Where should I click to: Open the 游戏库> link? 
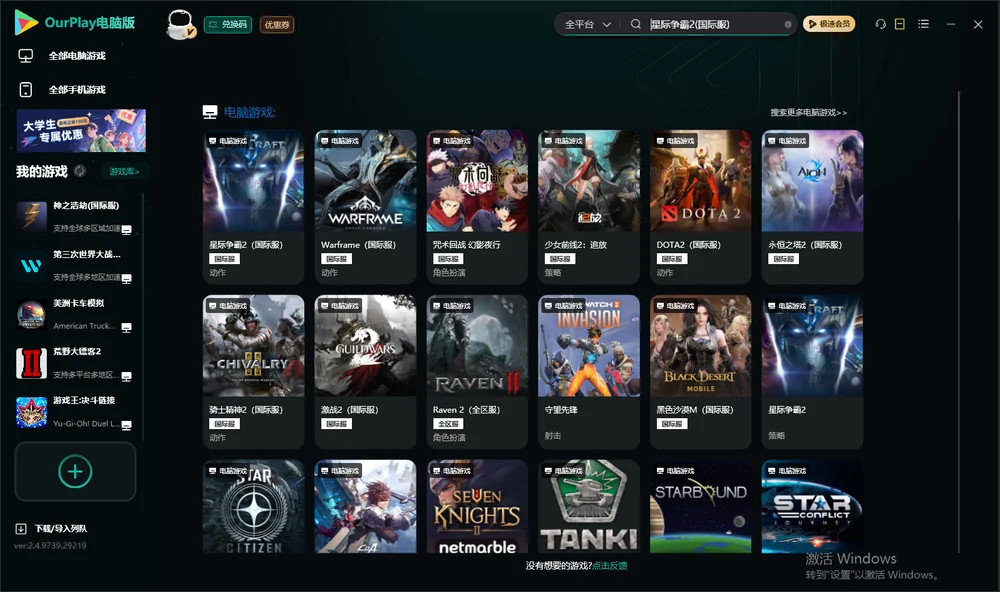click(124, 171)
